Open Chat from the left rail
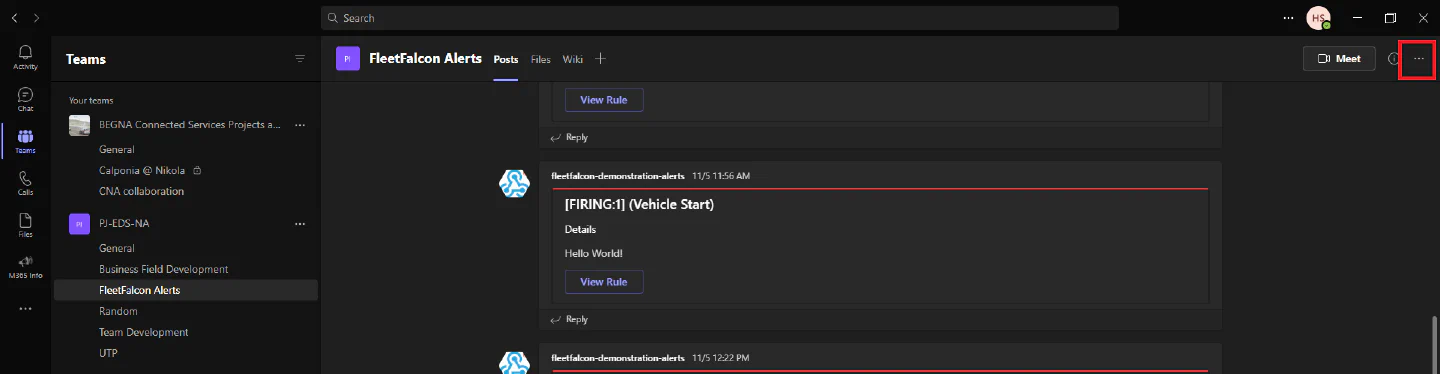Image resolution: width=1440 pixels, height=374 pixels. 26,99
